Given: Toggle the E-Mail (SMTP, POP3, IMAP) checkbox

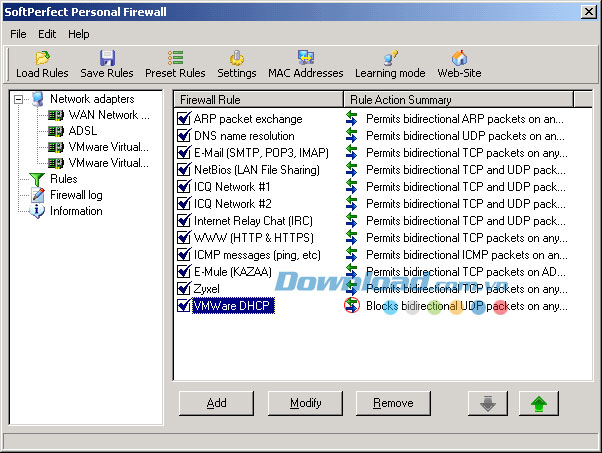Looking at the screenshot, I should click(184, 152).
